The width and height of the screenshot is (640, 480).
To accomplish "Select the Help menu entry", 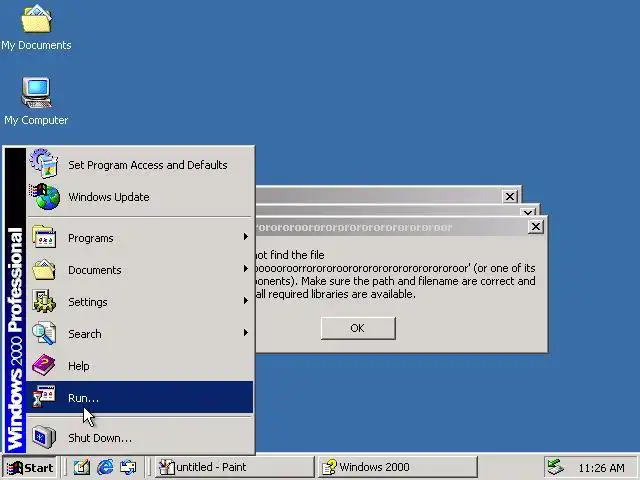I will pos(140,366).
